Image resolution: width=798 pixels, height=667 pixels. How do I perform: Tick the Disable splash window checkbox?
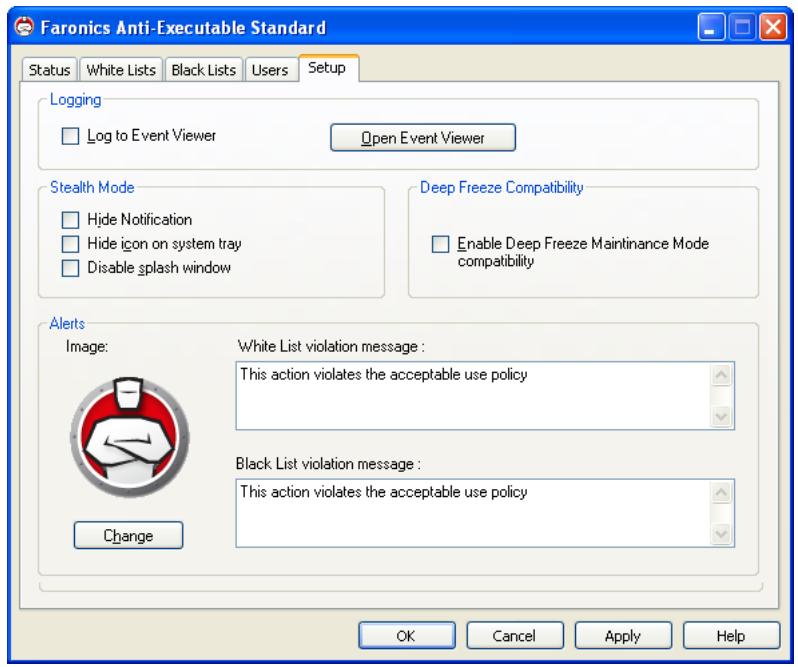point(70,268)
